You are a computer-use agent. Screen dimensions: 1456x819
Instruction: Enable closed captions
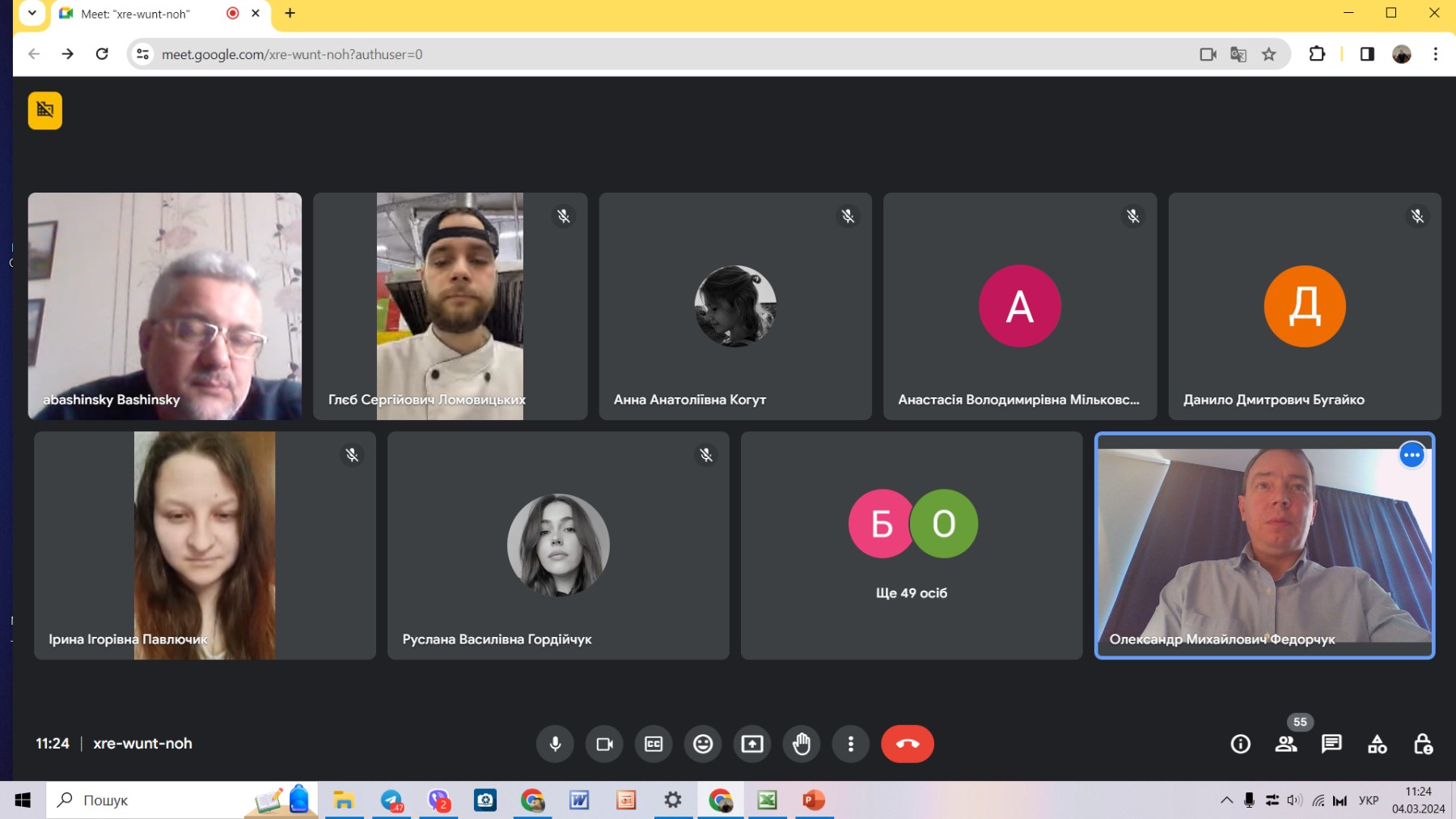click(654, 744)
